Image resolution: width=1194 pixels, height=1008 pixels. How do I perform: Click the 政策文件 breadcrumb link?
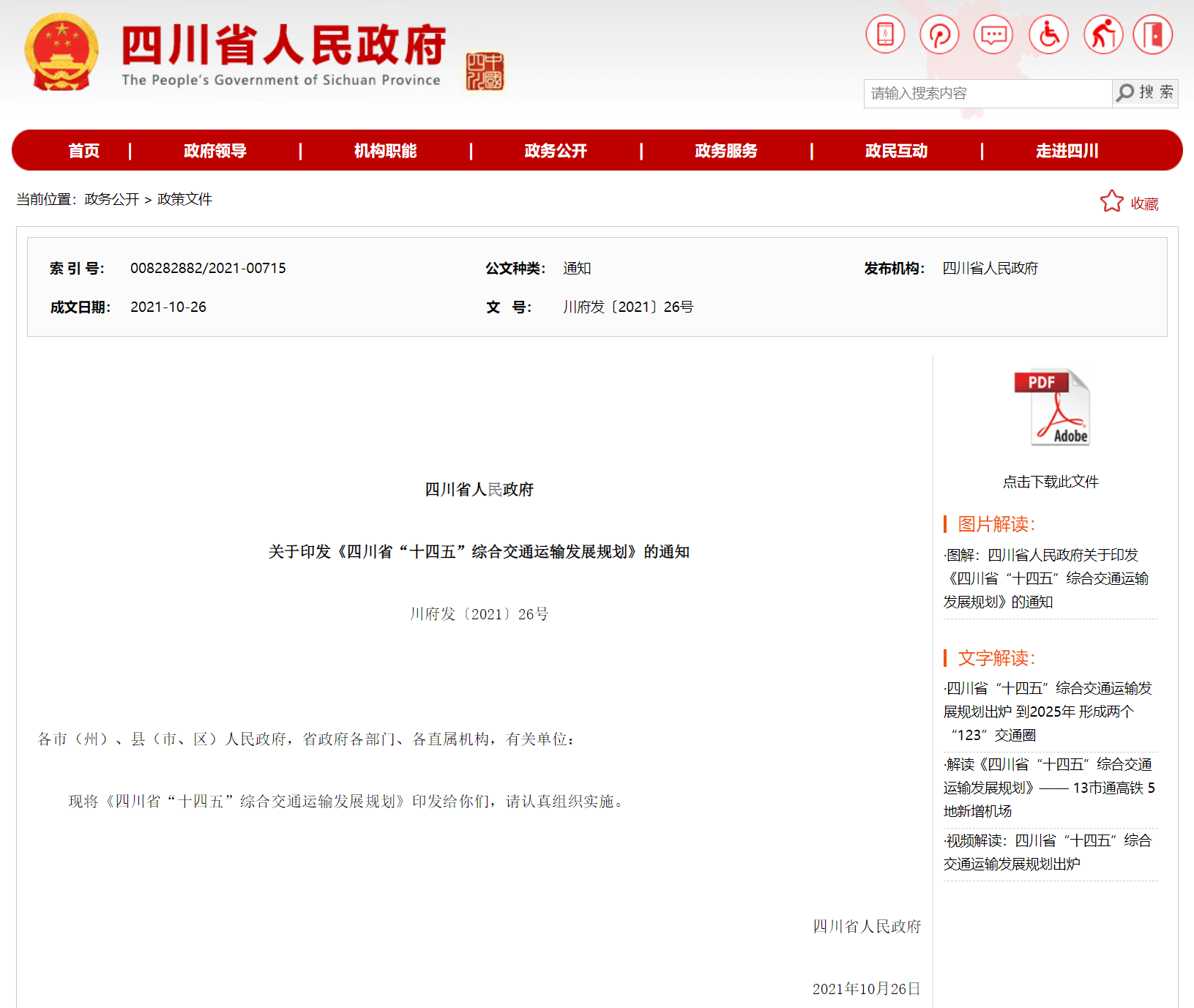(x=184, y=199)
